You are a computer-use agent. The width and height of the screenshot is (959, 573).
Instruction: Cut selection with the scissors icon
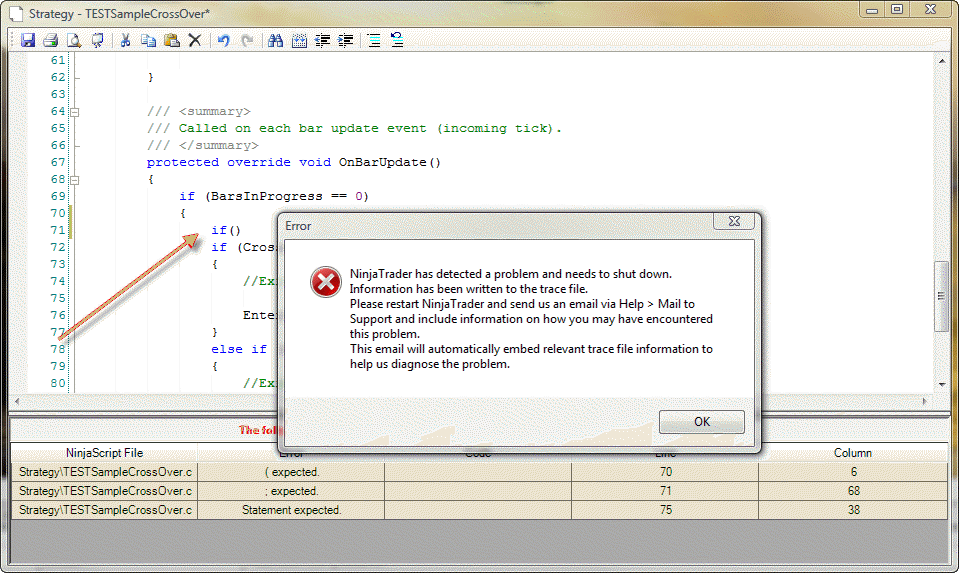(x=125, y=40)
